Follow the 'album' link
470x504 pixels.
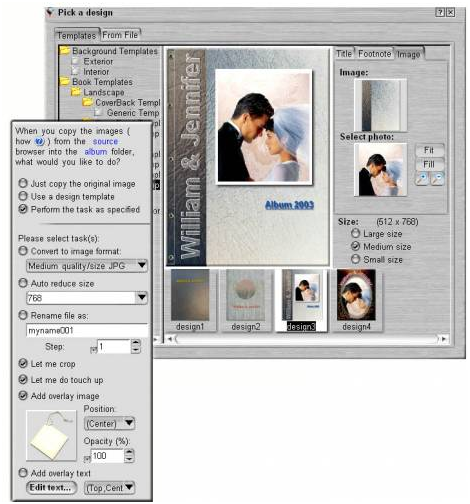pyautogui.click(x=96, y=152)
